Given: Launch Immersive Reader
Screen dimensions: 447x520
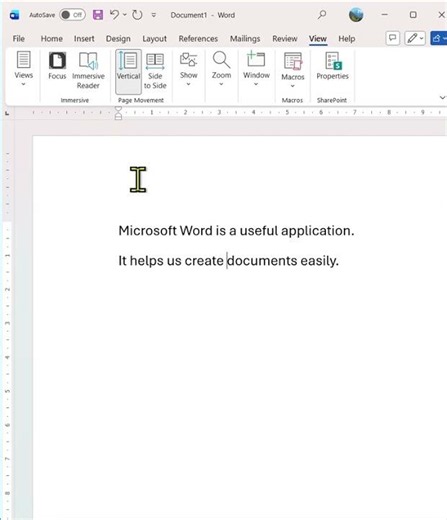Looking at the screenshot, I should (88, 70).
